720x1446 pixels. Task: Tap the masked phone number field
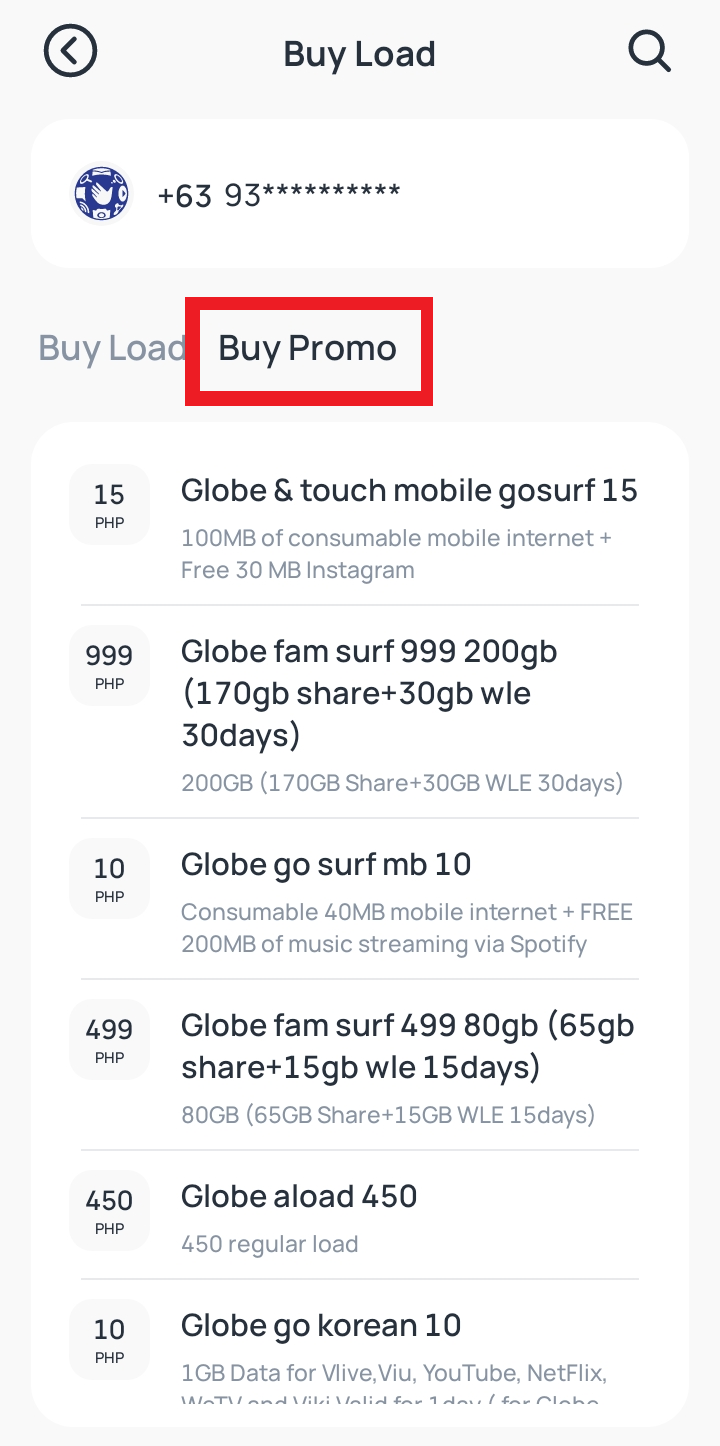(x=279, y=194)
